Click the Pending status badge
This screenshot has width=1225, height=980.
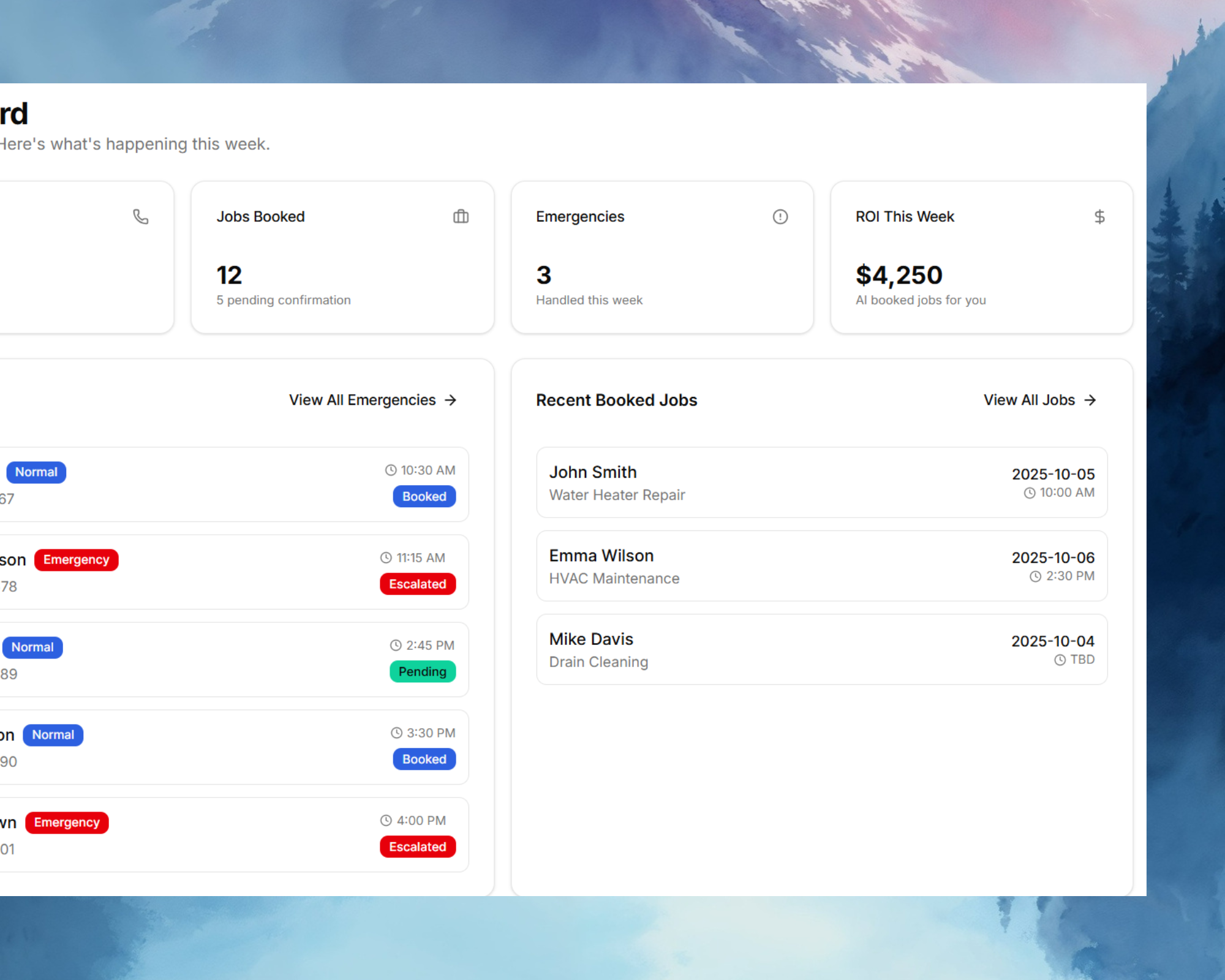point(422,672)
